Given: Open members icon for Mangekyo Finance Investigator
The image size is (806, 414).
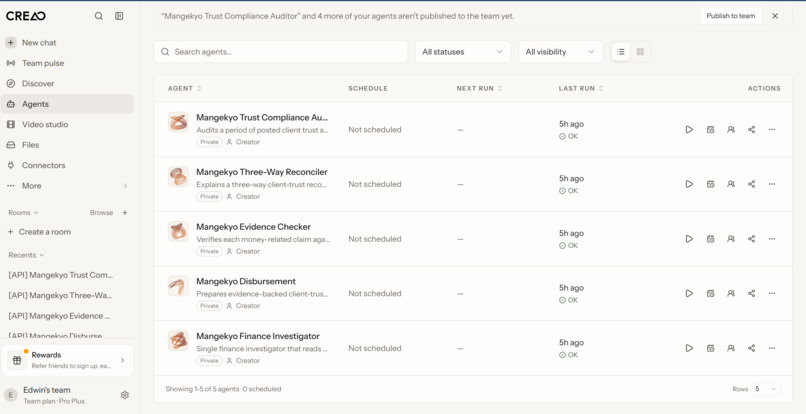Looking at the screenshot, I should pos(731,348).
